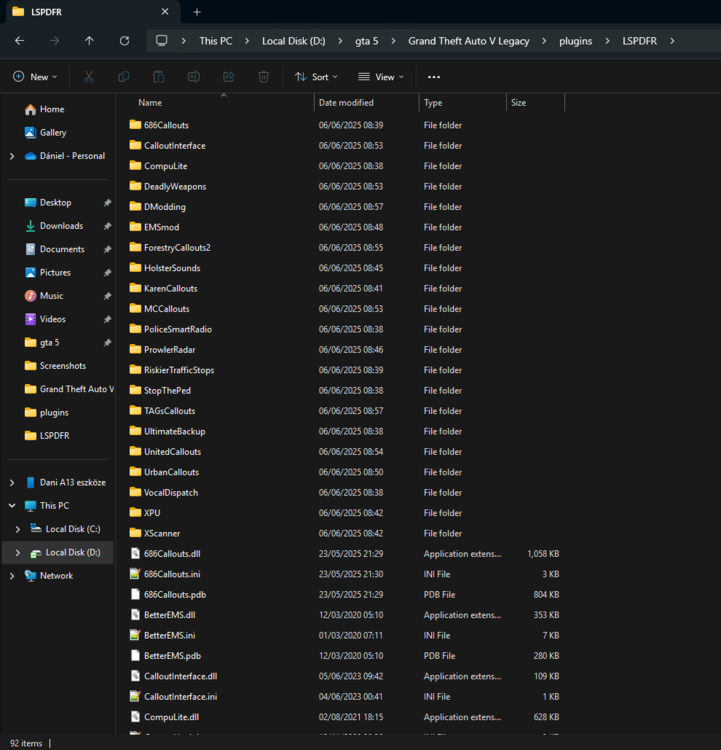Select the DeadlyWeapons folder
This screenshot has height=750, width=721.
[175, 186]
